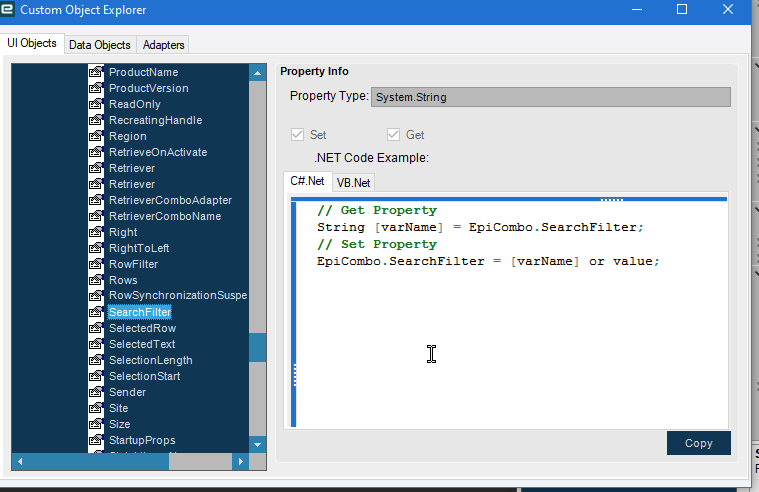
Task: Click the property icon beside ProductVersion
Action: click(96, 88)
